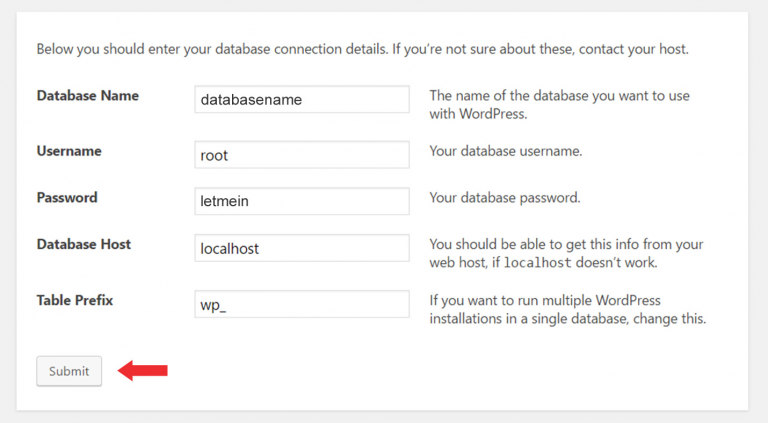The image size is (768, 423).
Task: Click the monospace localhost word in description
Action: pos(540,264)
